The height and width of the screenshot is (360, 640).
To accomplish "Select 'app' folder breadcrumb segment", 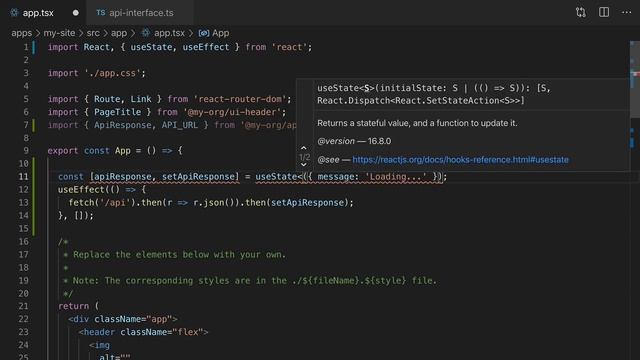I will [x=119, y=33].
